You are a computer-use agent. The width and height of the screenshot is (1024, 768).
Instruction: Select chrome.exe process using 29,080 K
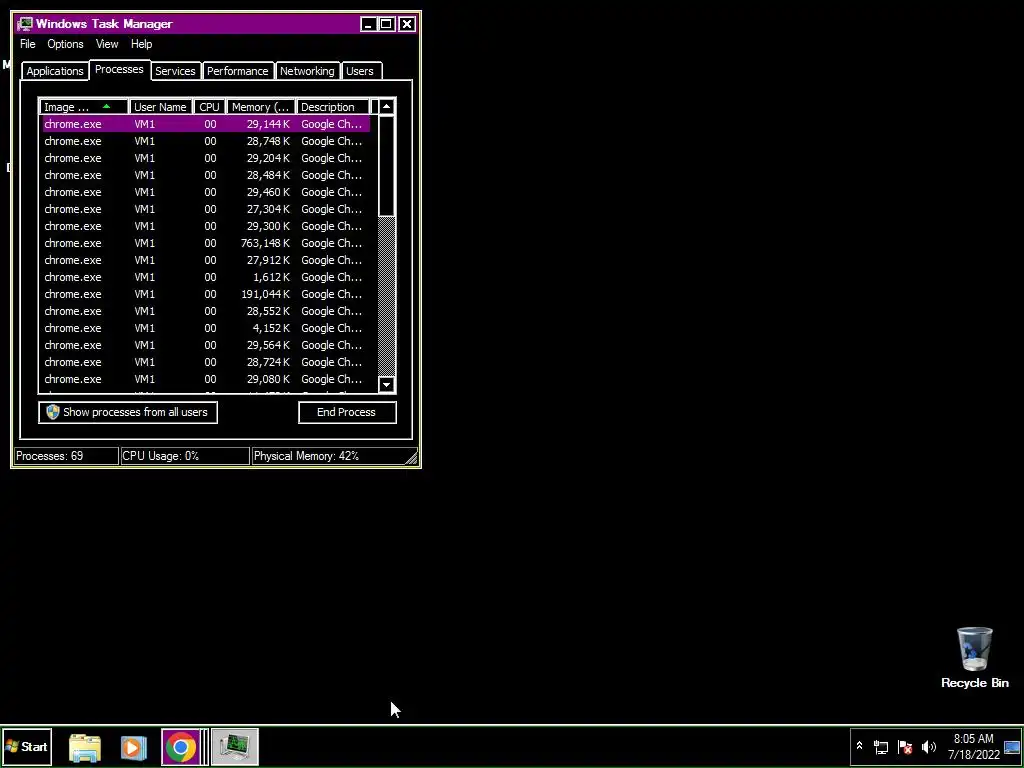coord(206,379)
